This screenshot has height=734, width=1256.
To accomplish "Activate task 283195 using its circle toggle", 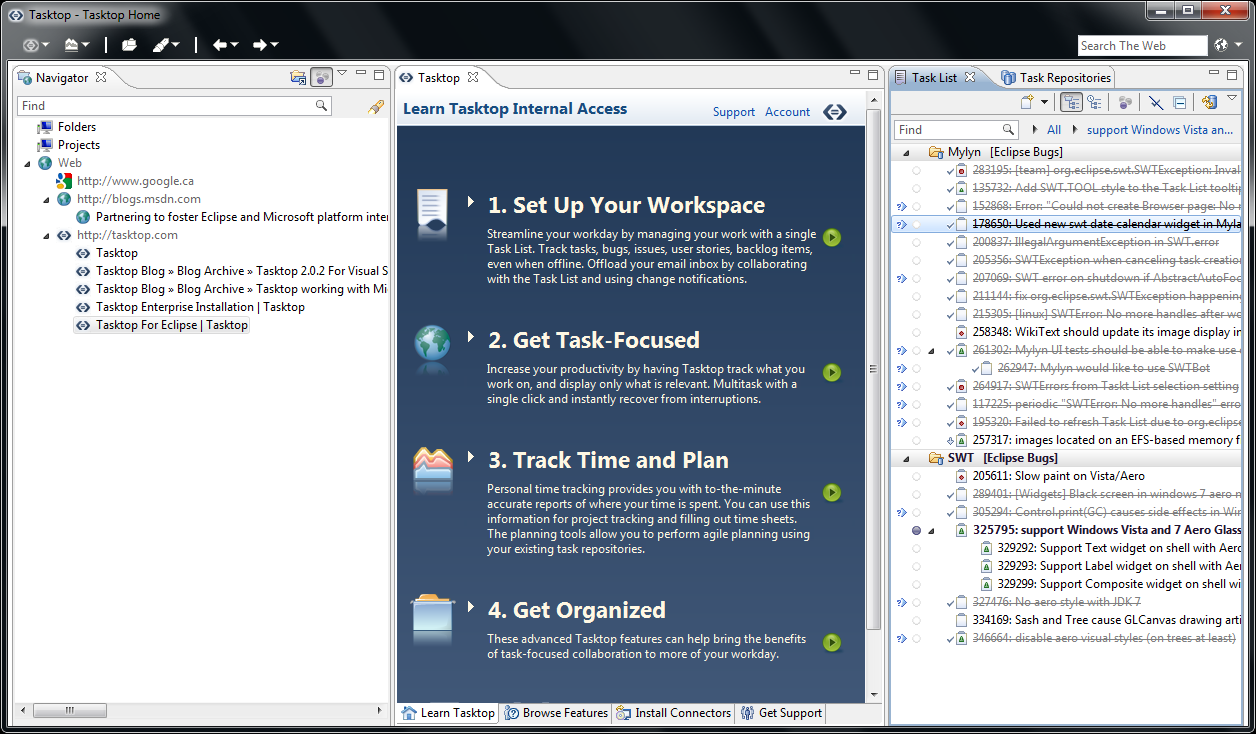I will coord(916,171).
